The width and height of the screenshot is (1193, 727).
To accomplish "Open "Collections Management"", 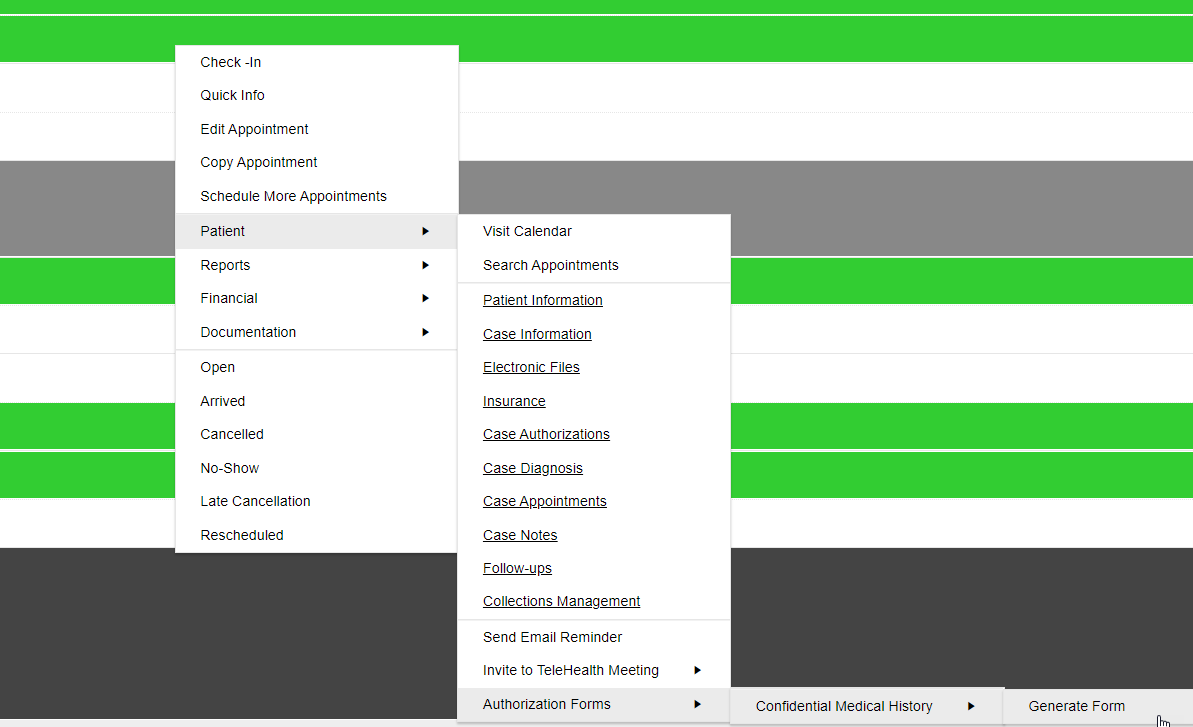I will tap(561, 601).
